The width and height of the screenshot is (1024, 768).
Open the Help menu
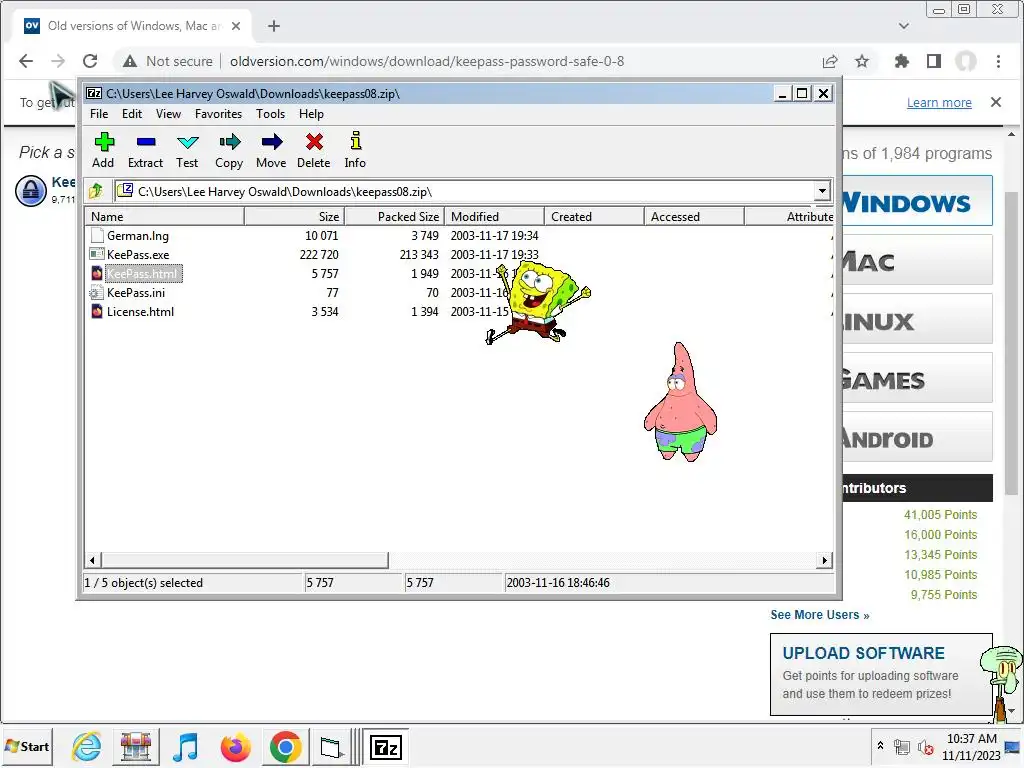point(312,114)
